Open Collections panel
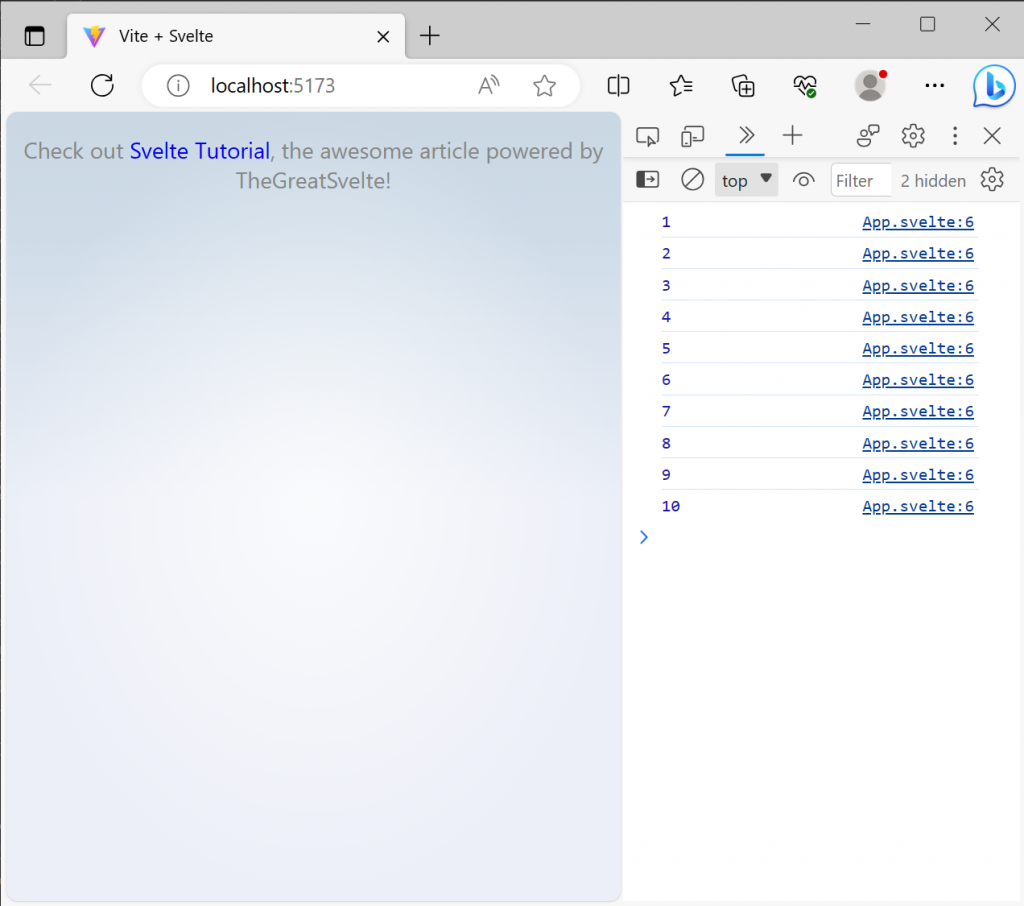 pos(743,86)
